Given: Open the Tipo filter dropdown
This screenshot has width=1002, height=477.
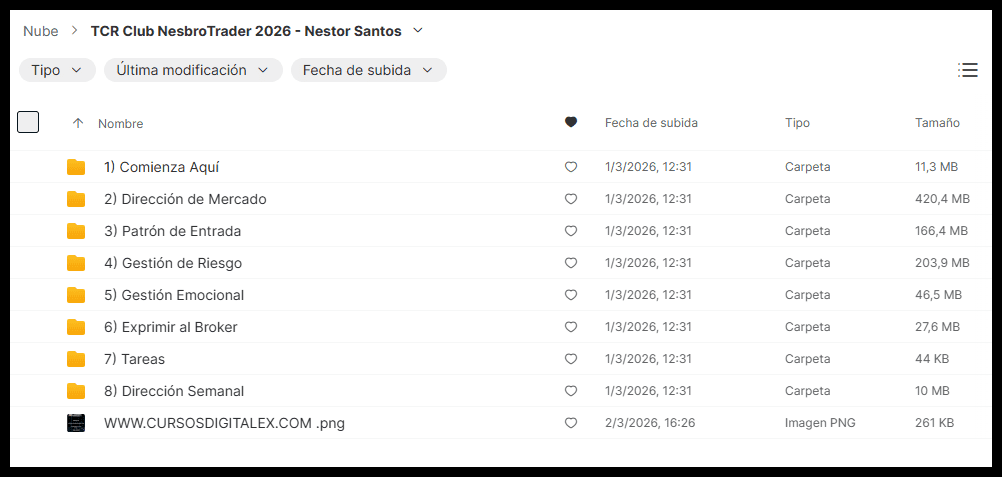Looking at the screenshot, I should click(x=57, y=70).
